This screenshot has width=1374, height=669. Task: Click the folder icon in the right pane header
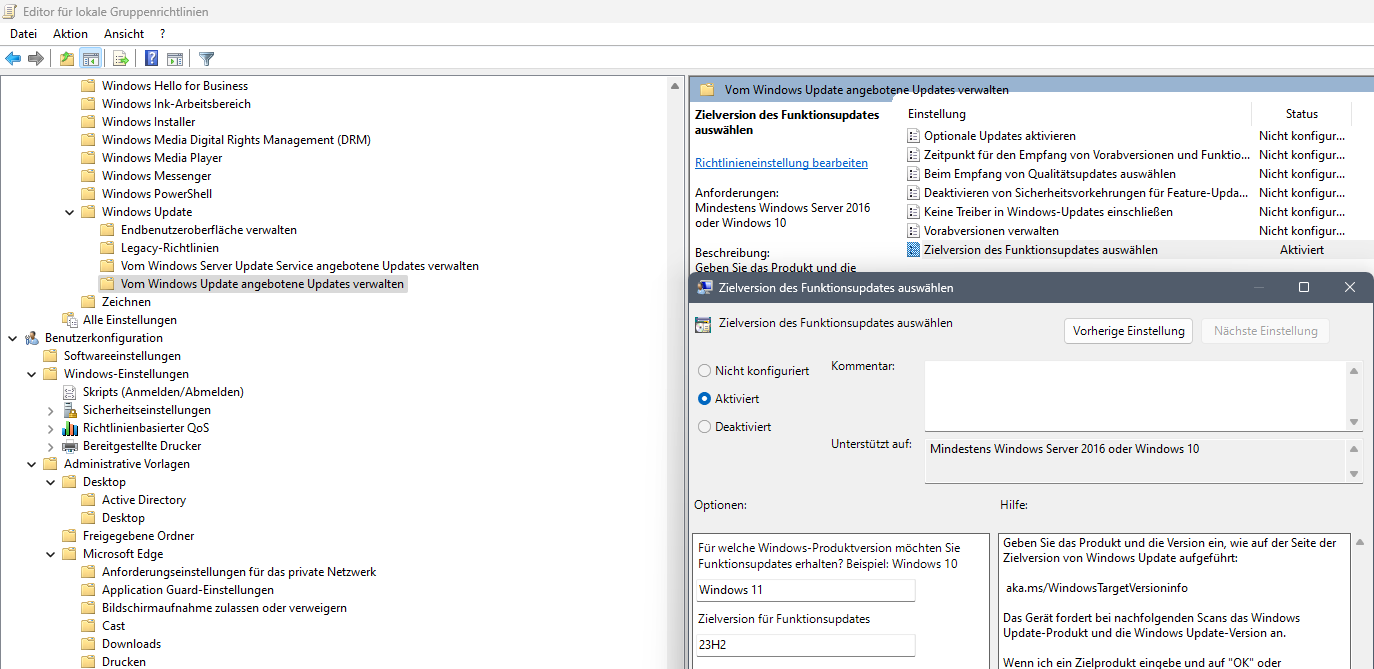[x=706, y=89]
